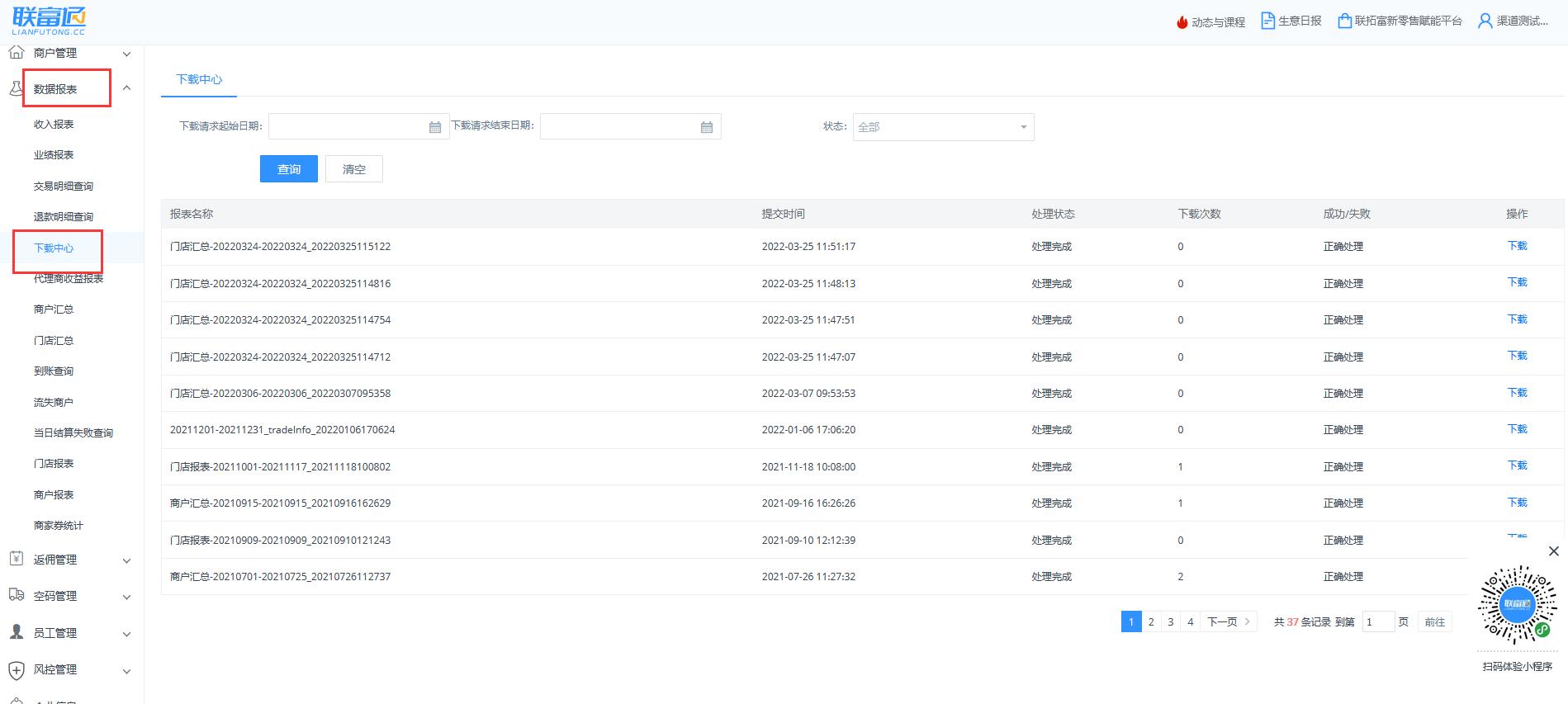The image size is (1568, 704).
Task: Go to page 4 of results
Action: [x=1191, y=621]
